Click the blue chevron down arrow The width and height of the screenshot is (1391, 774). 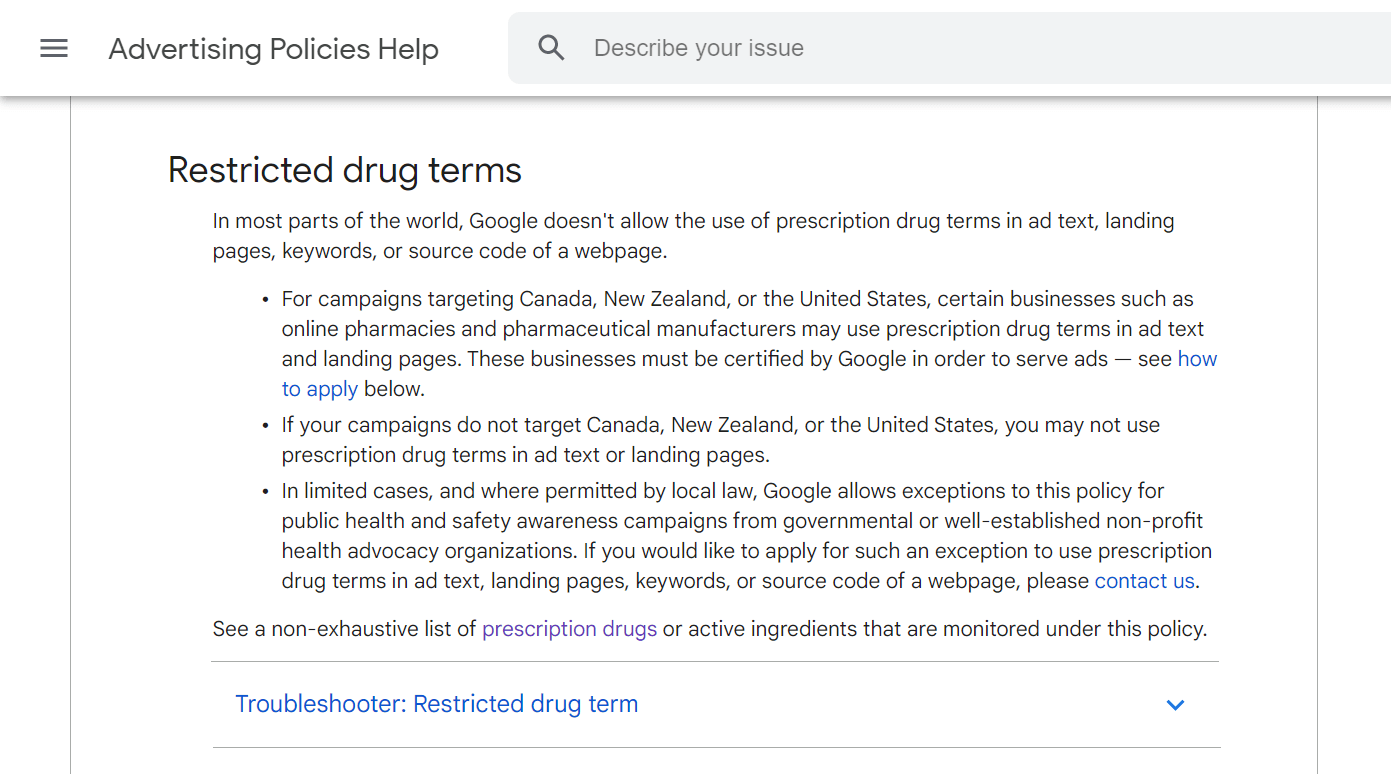click(x=1175, y=705)
